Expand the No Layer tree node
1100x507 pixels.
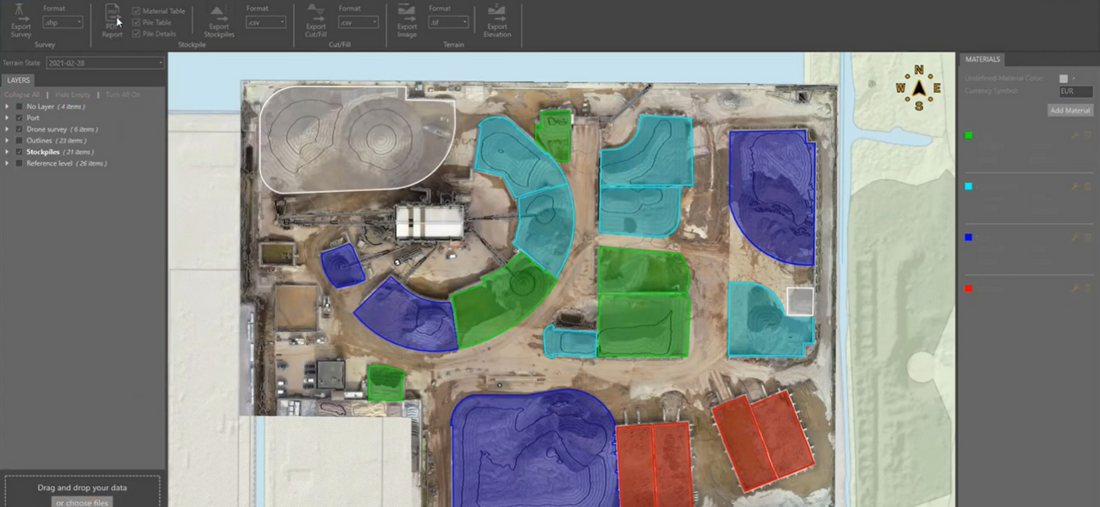pos(7,107)
